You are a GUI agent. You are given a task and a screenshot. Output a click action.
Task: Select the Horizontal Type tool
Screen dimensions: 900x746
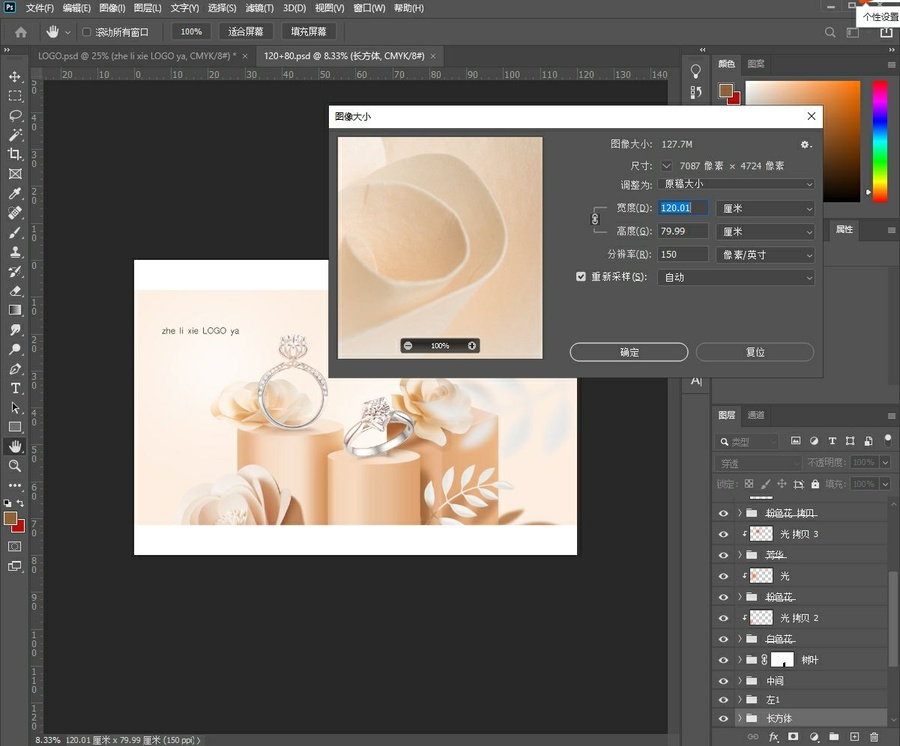(x=15, y=388)
